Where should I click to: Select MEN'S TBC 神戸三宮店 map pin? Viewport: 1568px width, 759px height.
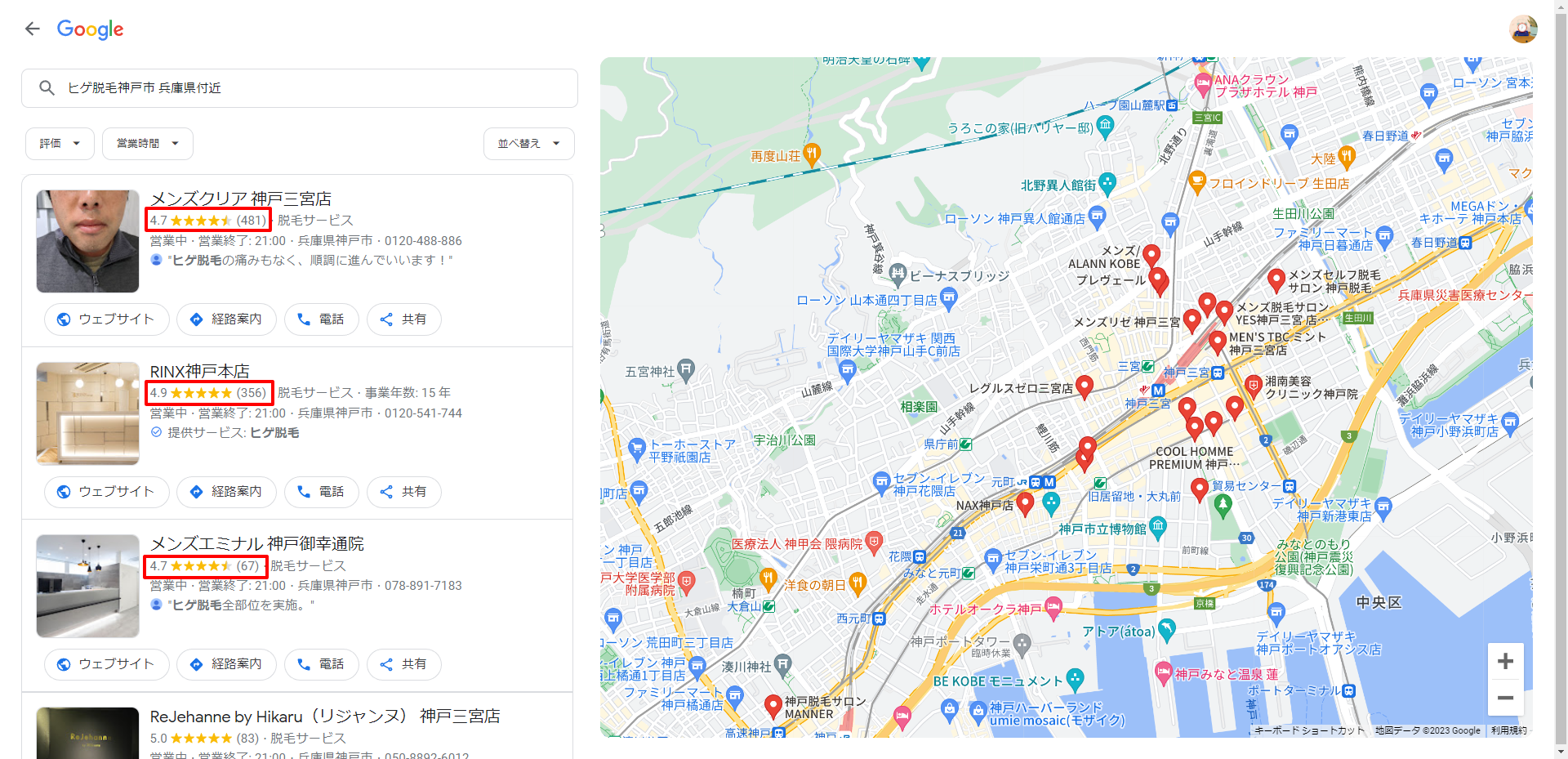coord(1218,342)
